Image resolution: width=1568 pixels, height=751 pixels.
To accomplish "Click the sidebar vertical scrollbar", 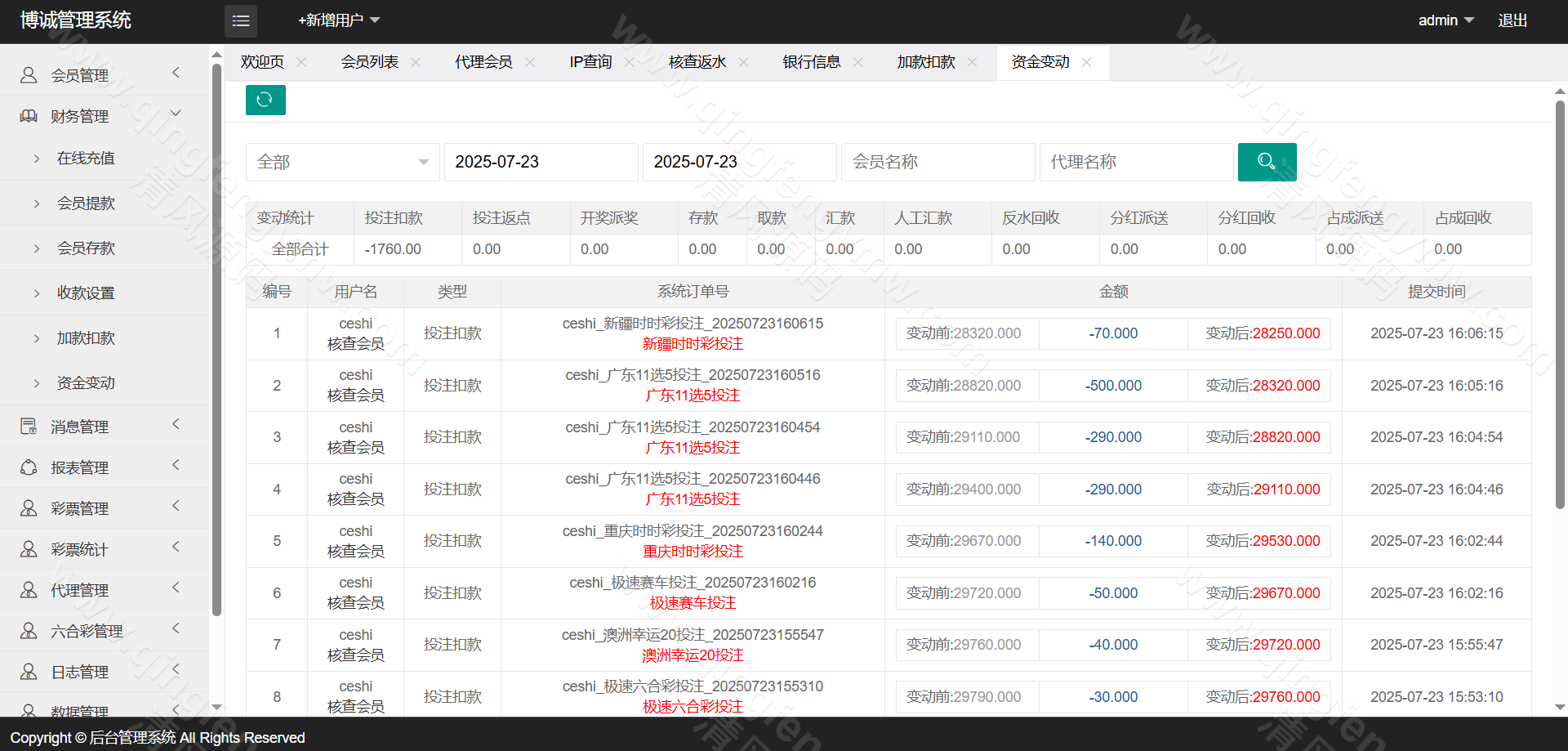I will tap(216, 339).
